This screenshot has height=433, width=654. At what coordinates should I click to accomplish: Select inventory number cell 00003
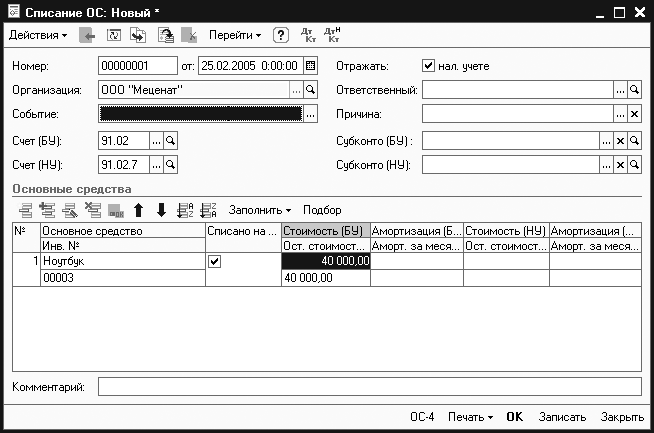[123, 278]
